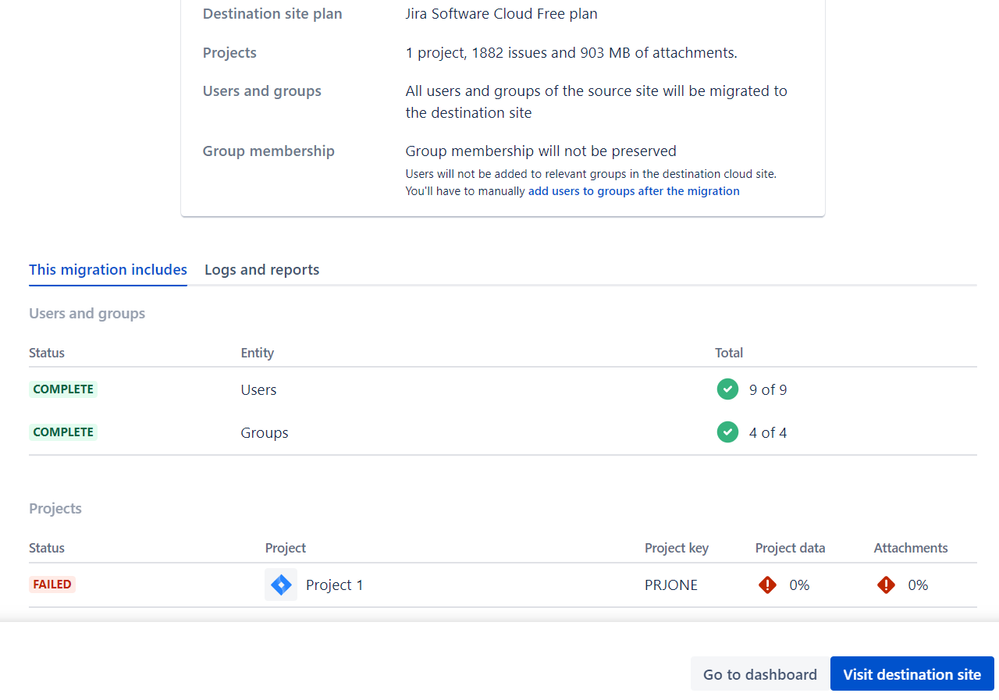This screenshot has width=999, height=700.
Task: Click the red error icon under Project data
Action: tap(767, 585)
